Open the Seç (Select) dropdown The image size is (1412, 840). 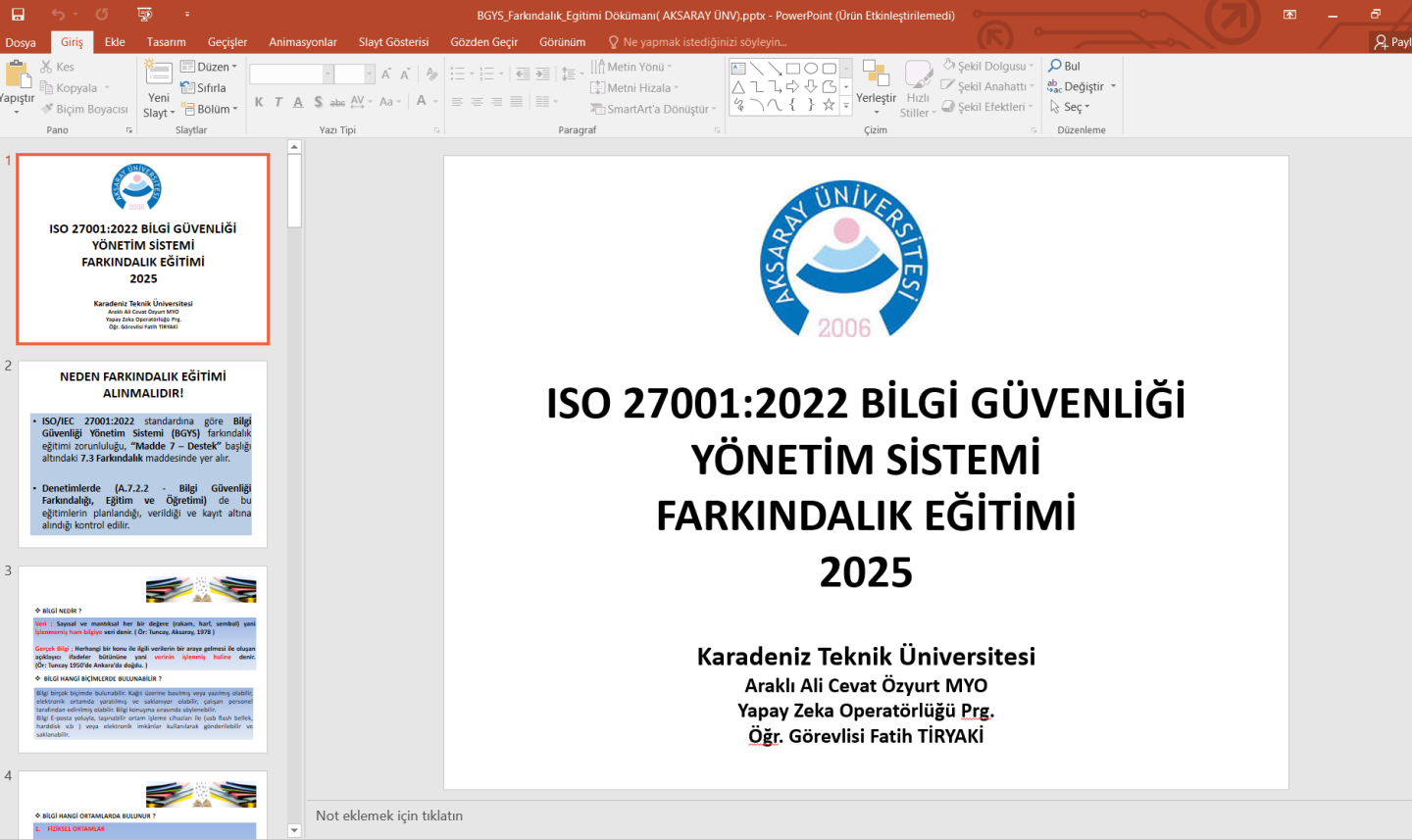point(1070,107)
